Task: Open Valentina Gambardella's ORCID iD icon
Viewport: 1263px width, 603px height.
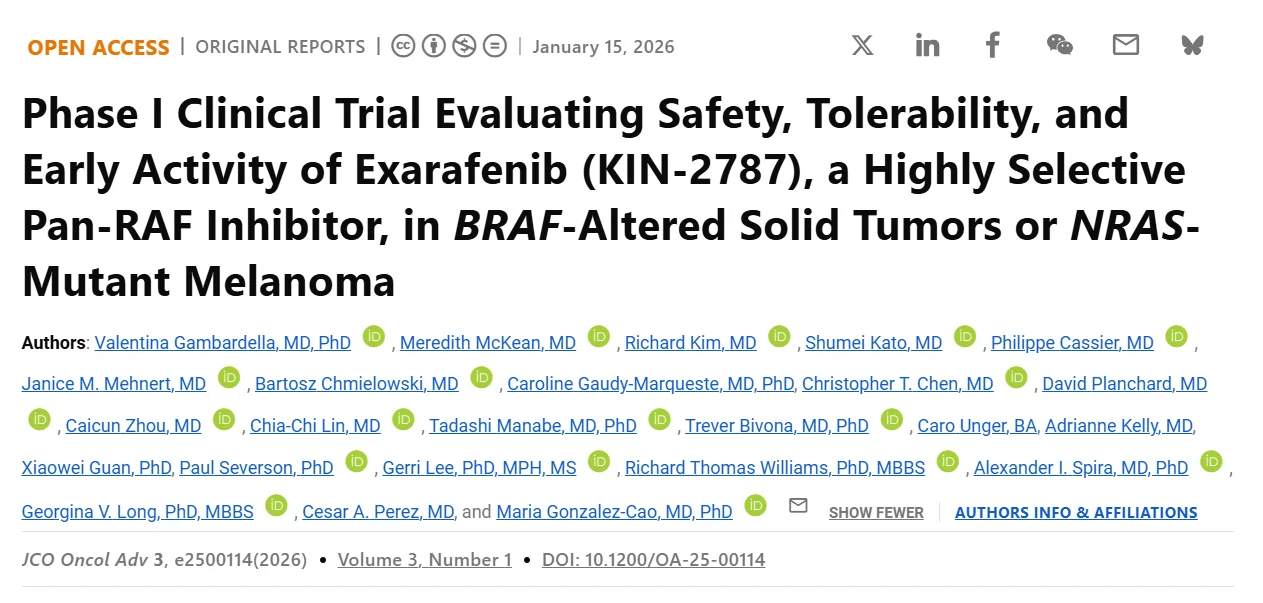Action: pos(374,337)
